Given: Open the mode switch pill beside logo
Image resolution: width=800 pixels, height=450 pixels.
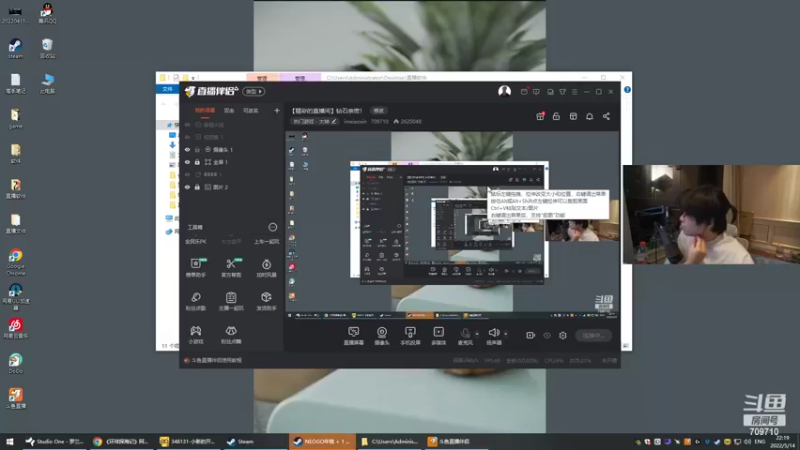Looking at the screenshot, I should click(x=254, y=92).
